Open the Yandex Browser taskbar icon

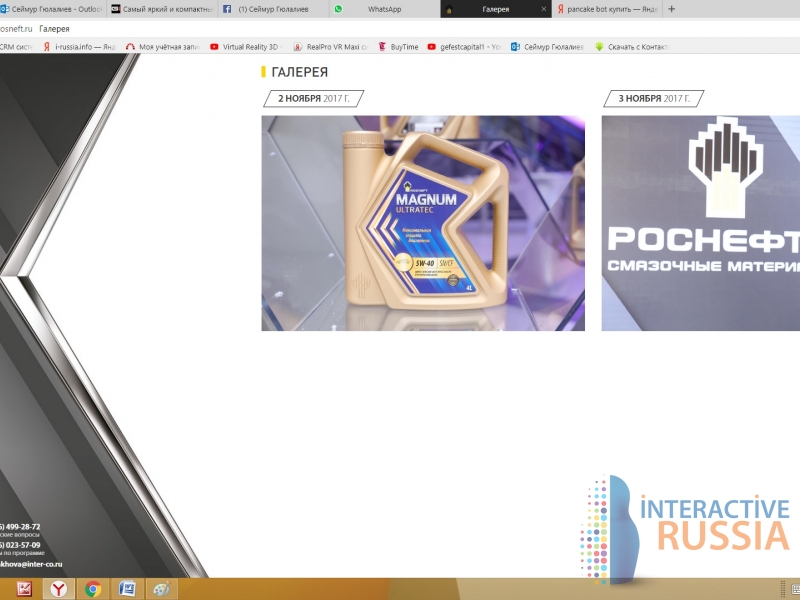pyautogui.click(x=58, y=590)
